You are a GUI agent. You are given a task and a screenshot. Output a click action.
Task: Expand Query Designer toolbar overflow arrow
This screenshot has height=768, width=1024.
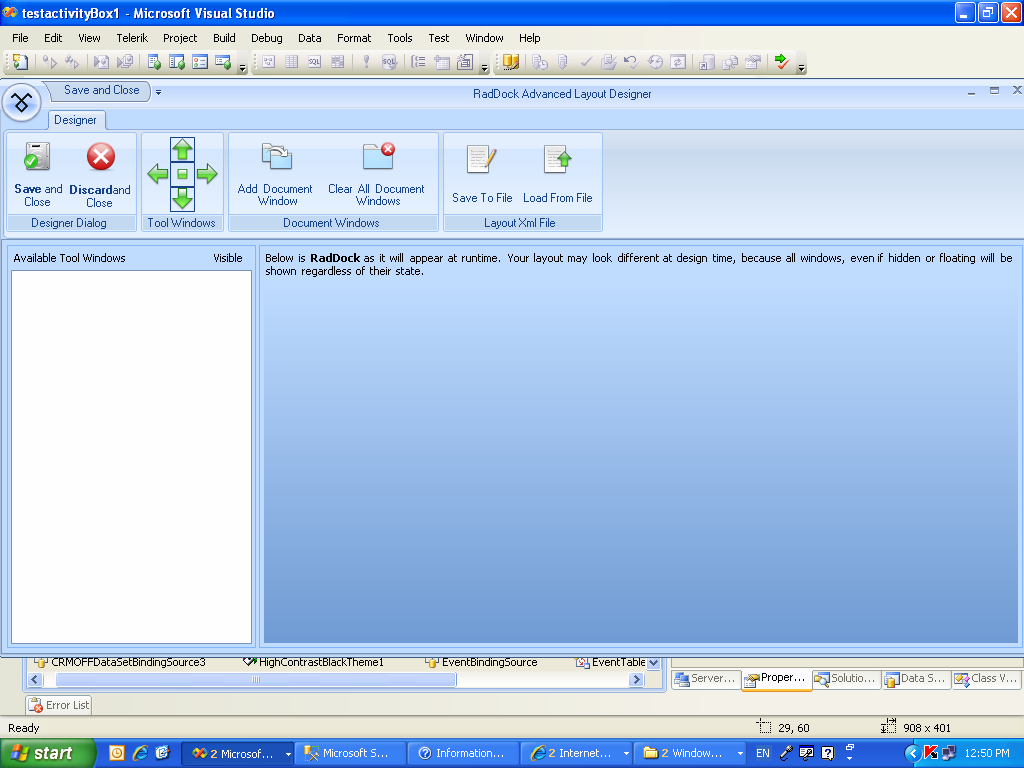pyautogui.click(x=485, y=67)
